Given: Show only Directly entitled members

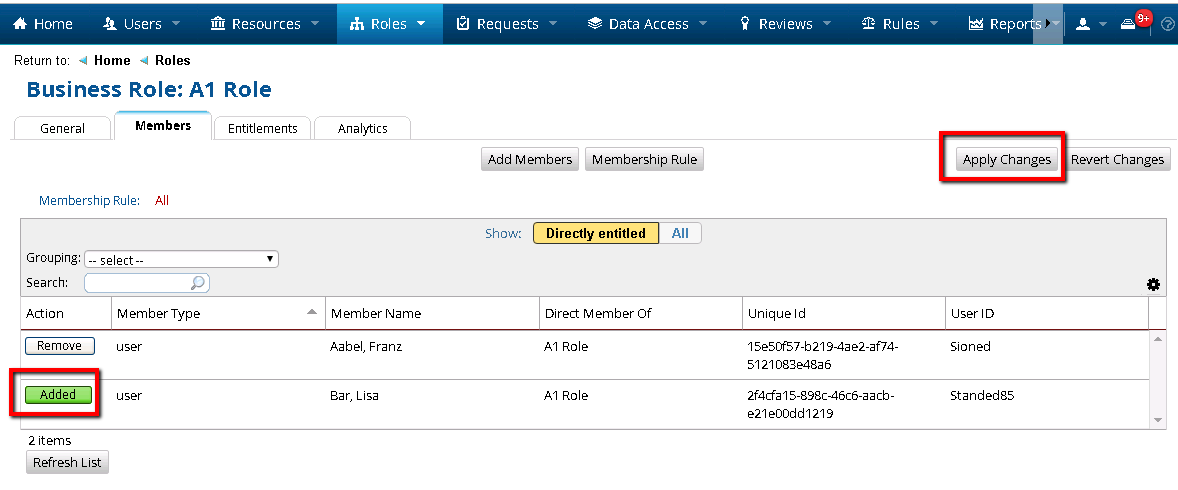Looking at the screenshot, I should (x=595, y=233).
